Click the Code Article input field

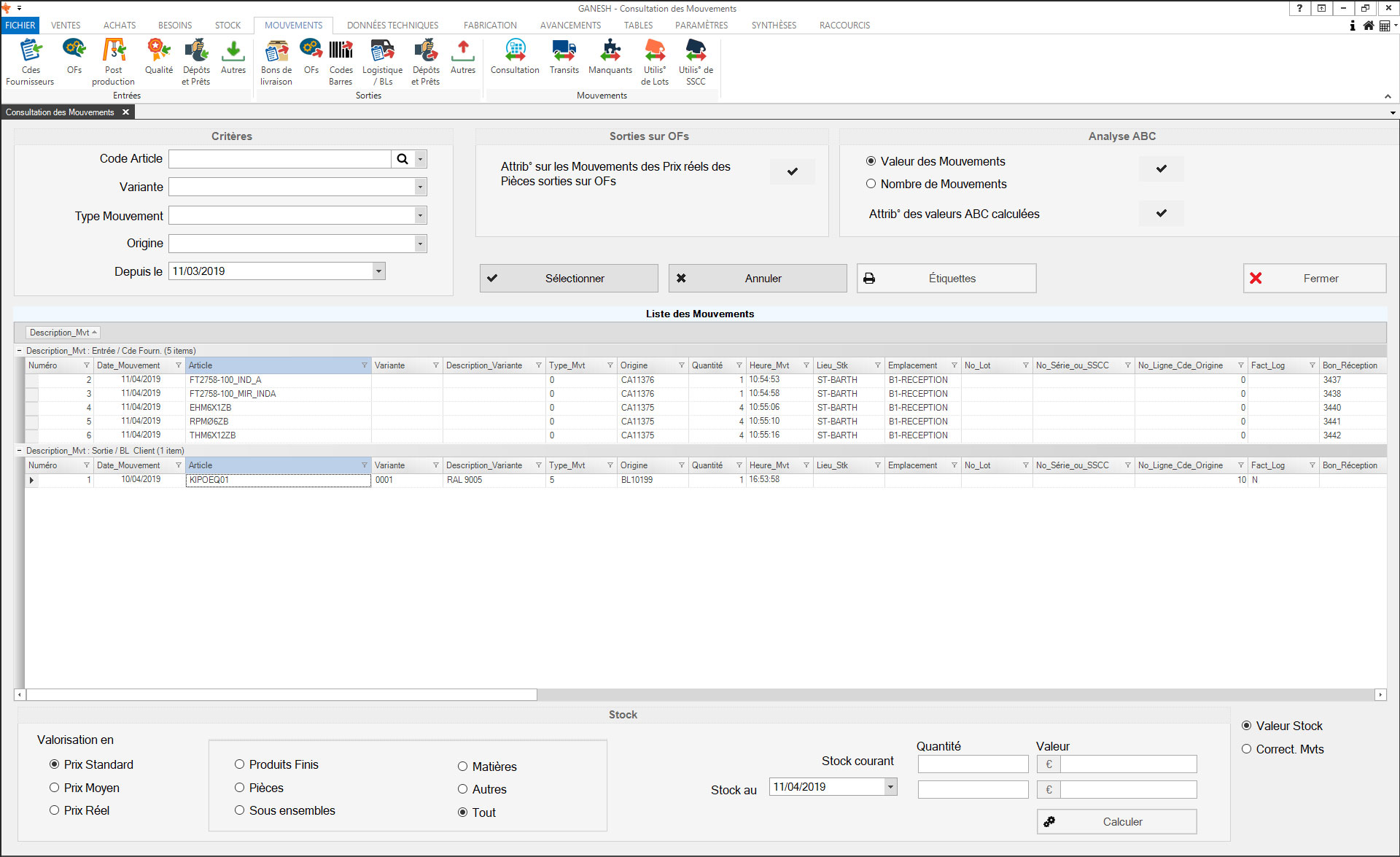coord(280,159)
